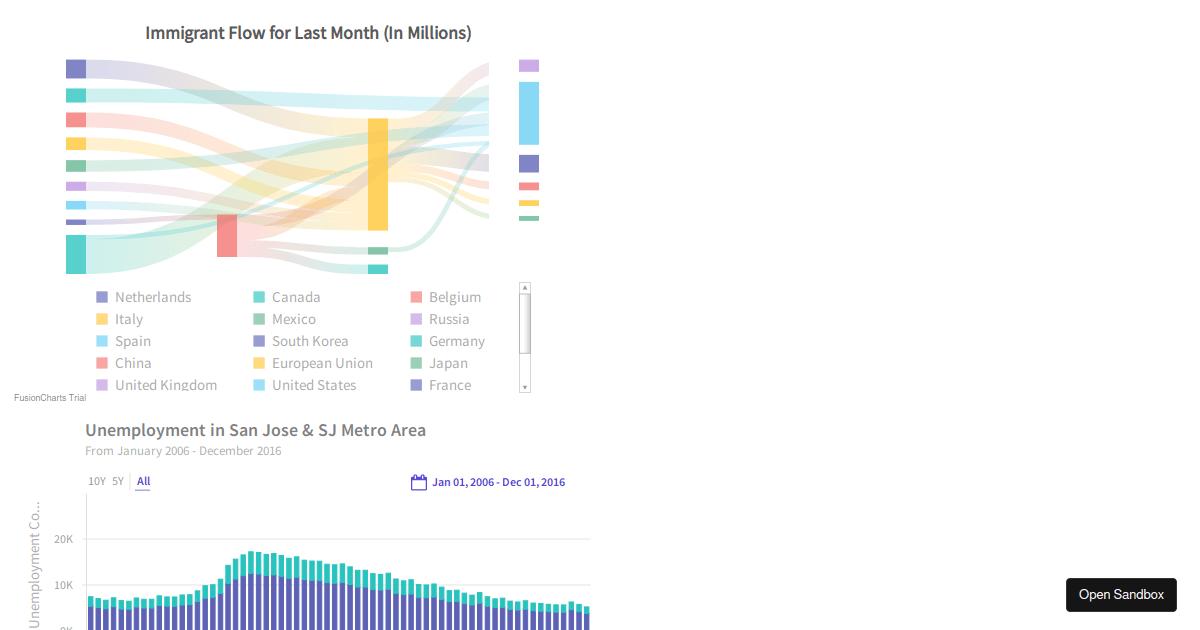Click the light blue Spain node on the right
Image resolution: width=1200 pixels, height=630 pixels.
(528, 113)
